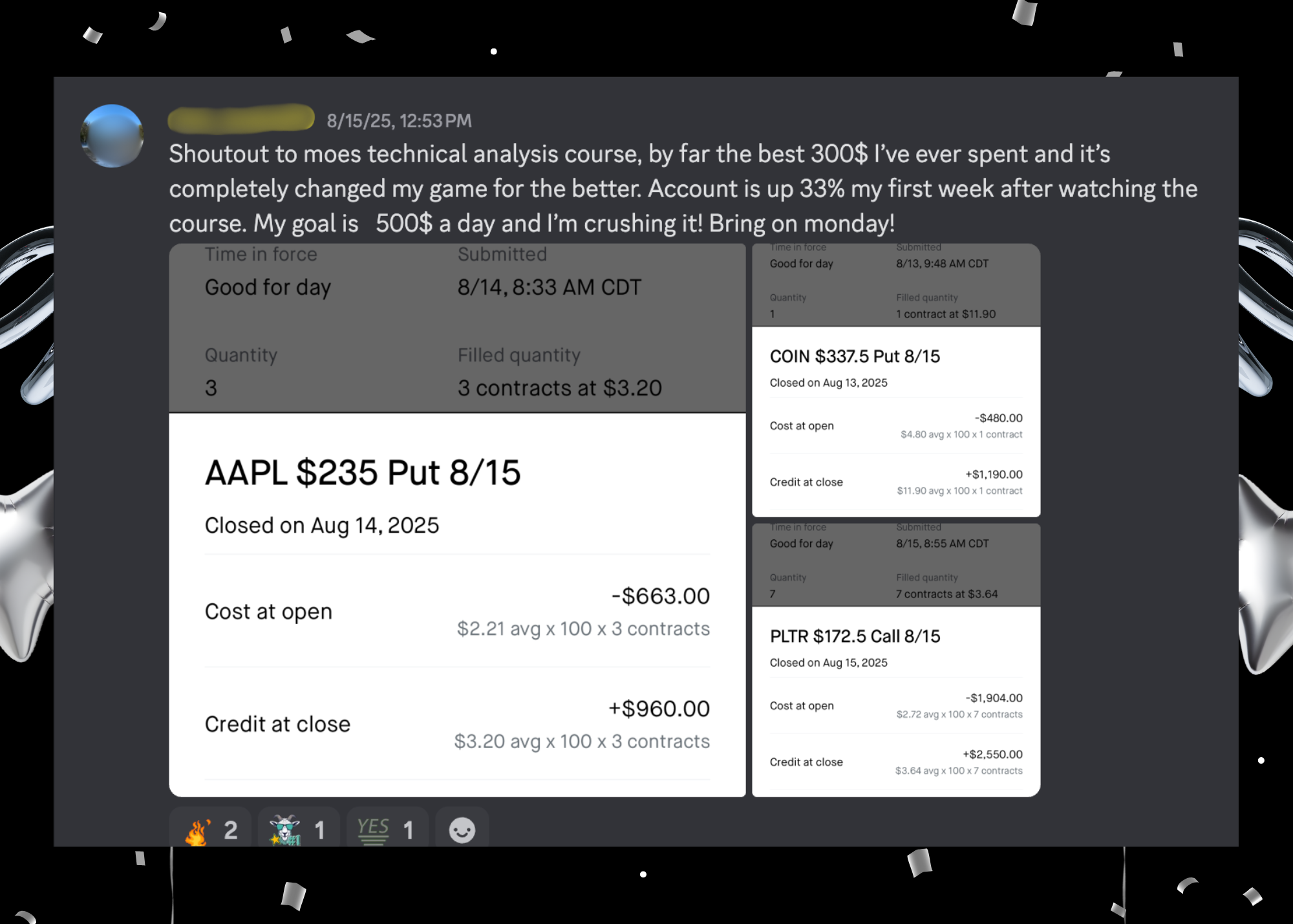Click the goat emoji reaction

tap(297, 830)
